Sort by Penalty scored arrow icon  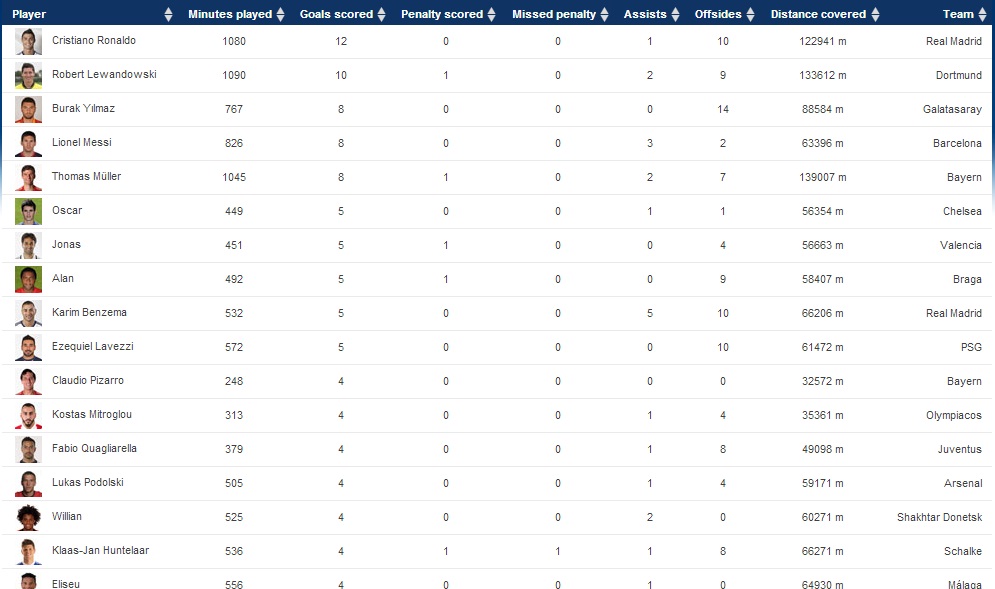pyautogui.click(x=491, y=14)
